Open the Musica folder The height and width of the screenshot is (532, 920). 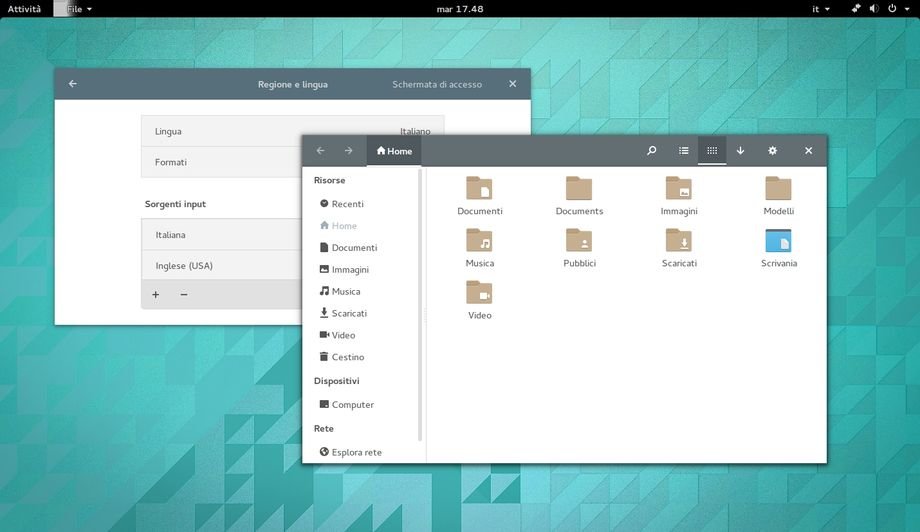tap(480, 241)
